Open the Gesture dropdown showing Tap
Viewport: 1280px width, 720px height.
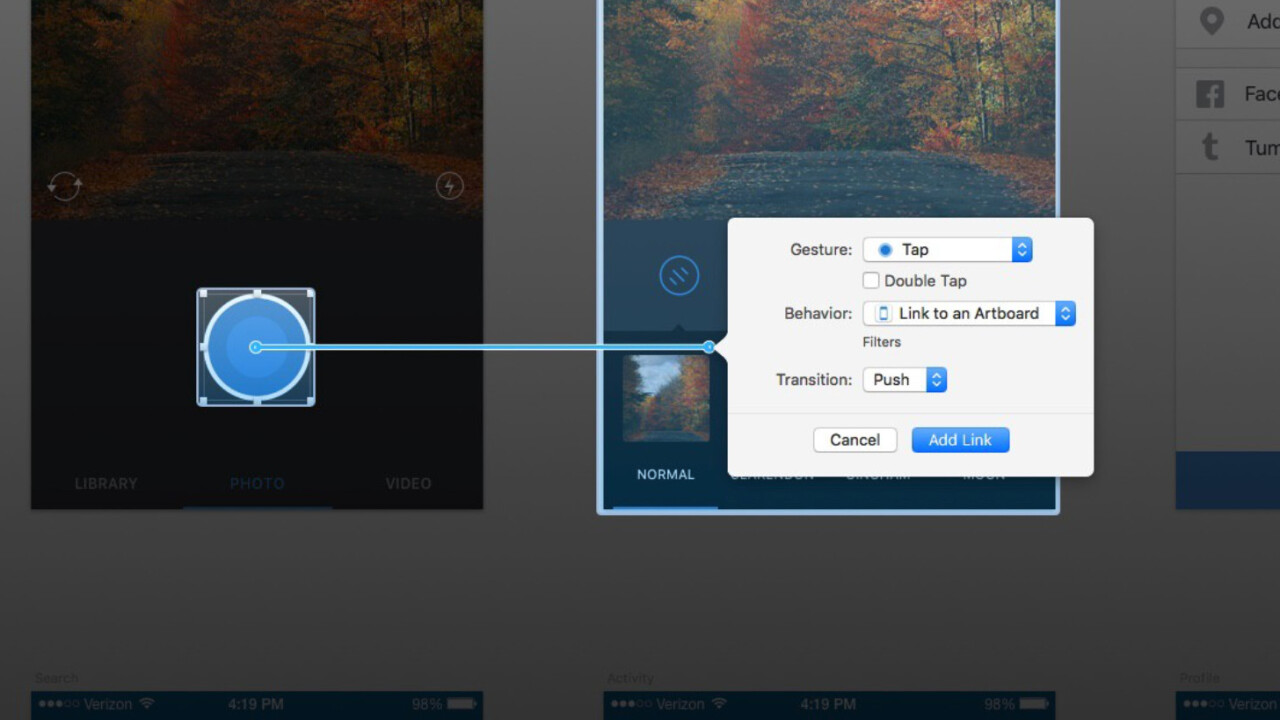947,250
